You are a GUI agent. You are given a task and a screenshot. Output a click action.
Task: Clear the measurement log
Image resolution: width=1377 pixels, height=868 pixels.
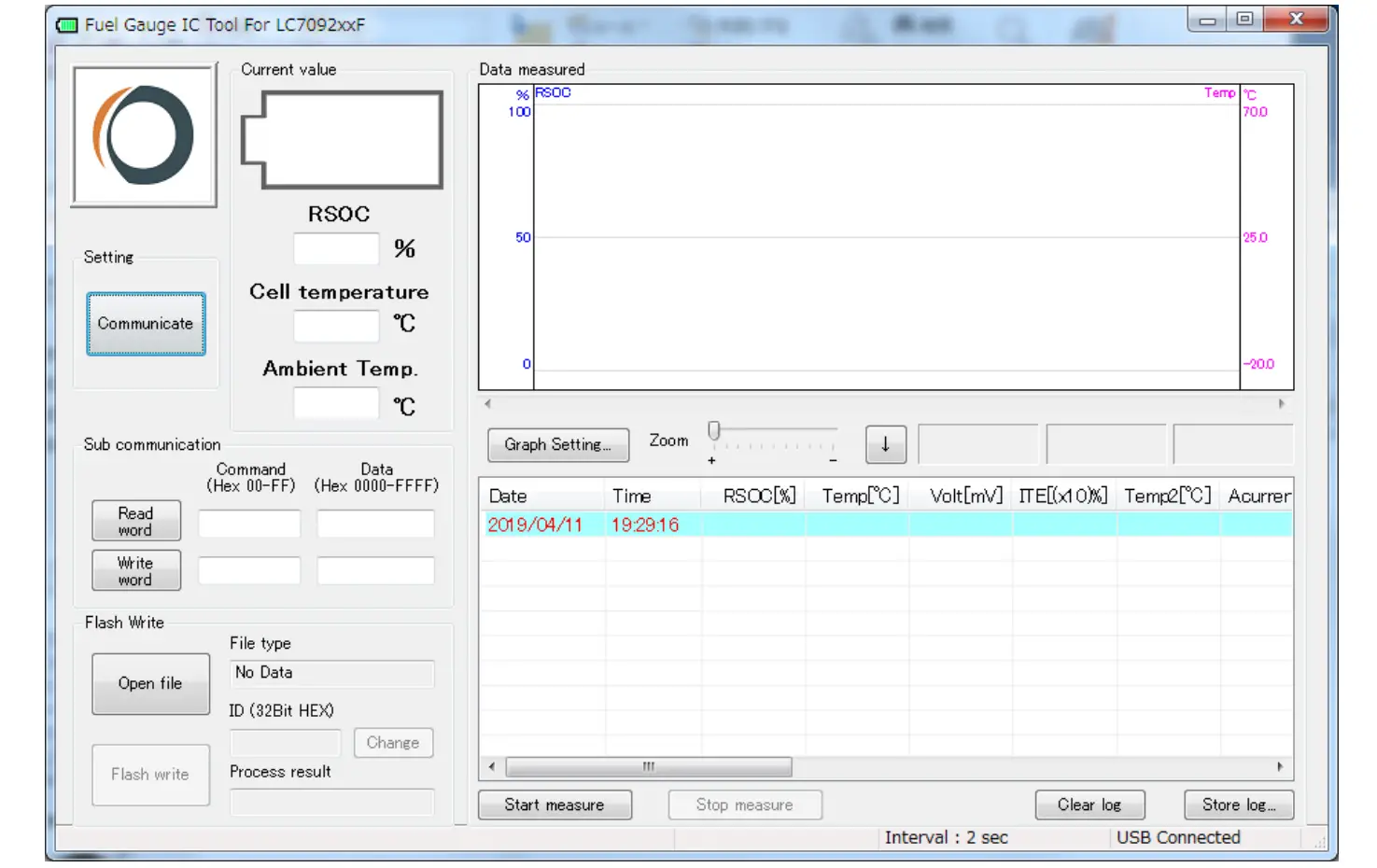[1089, 805]
